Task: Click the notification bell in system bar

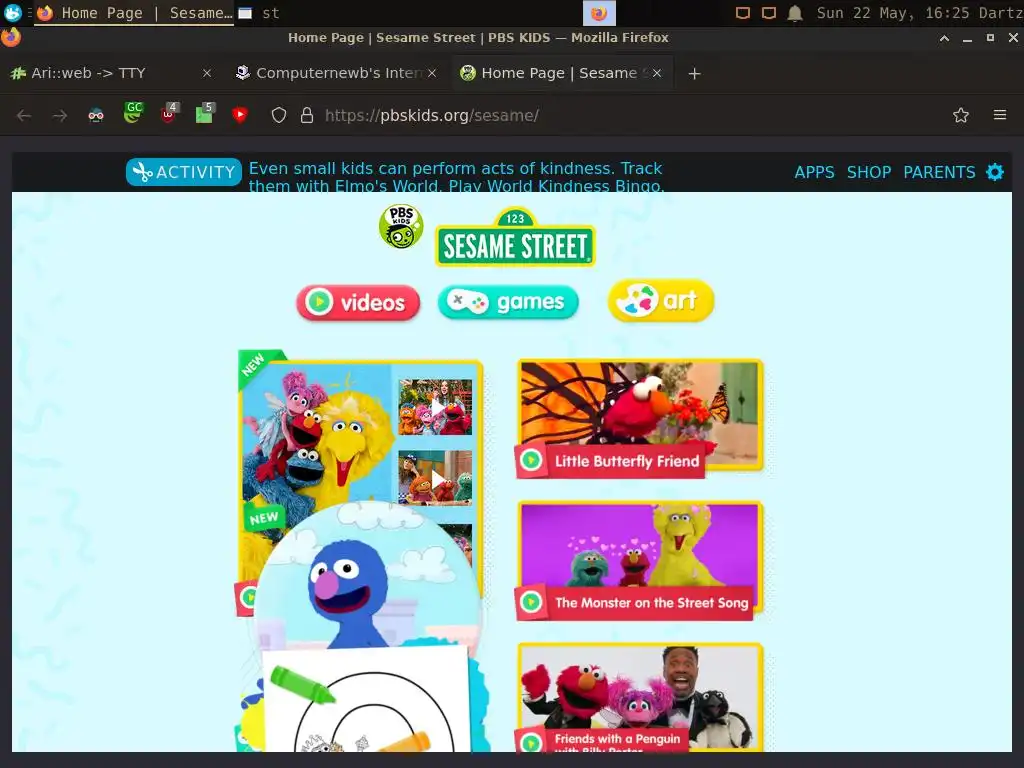Action: [x=795, y=13]
